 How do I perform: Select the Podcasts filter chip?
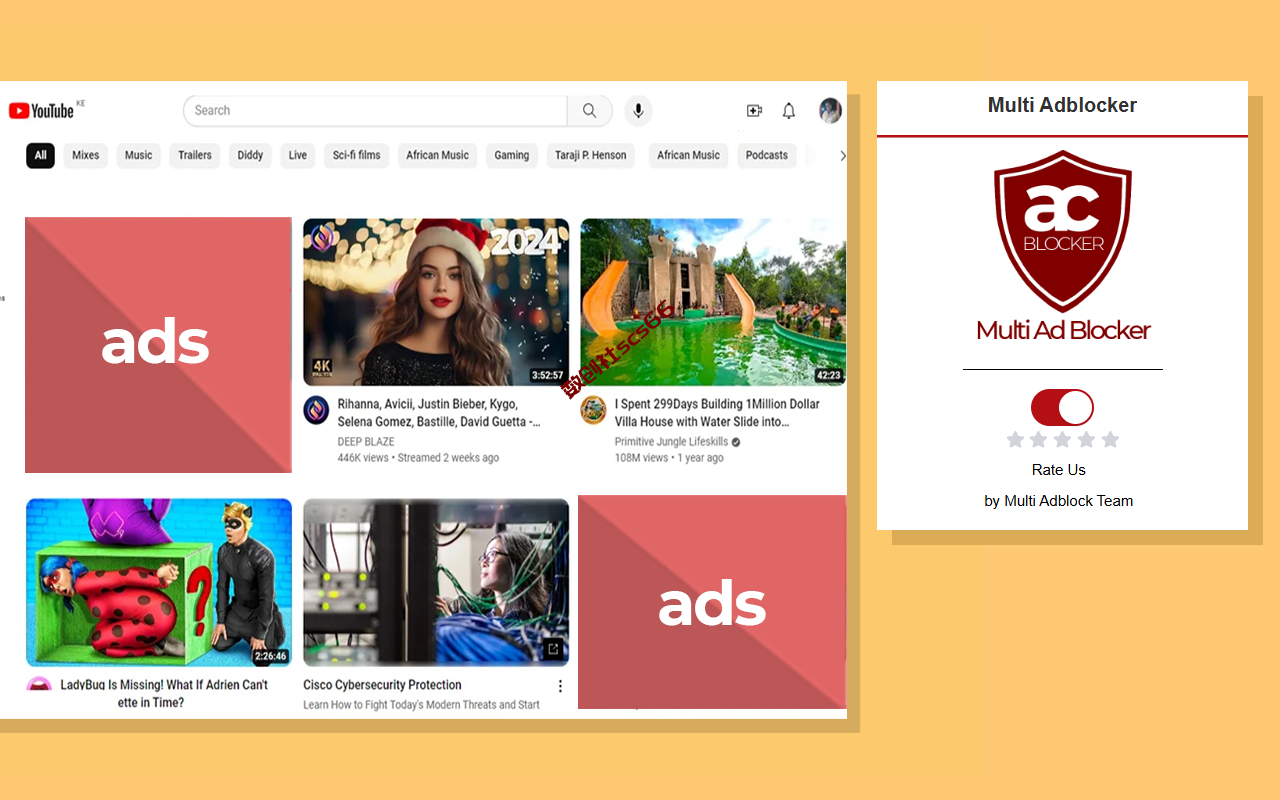pyautogui.click(x=767, y=155)
